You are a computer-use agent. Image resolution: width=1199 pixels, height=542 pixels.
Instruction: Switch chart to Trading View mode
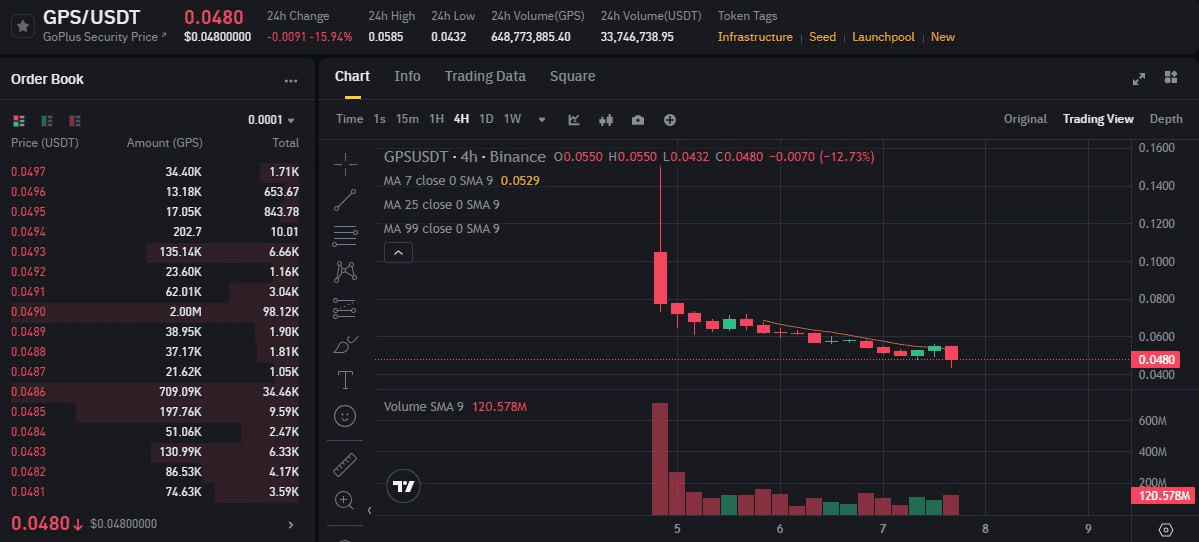point(1098,119)
